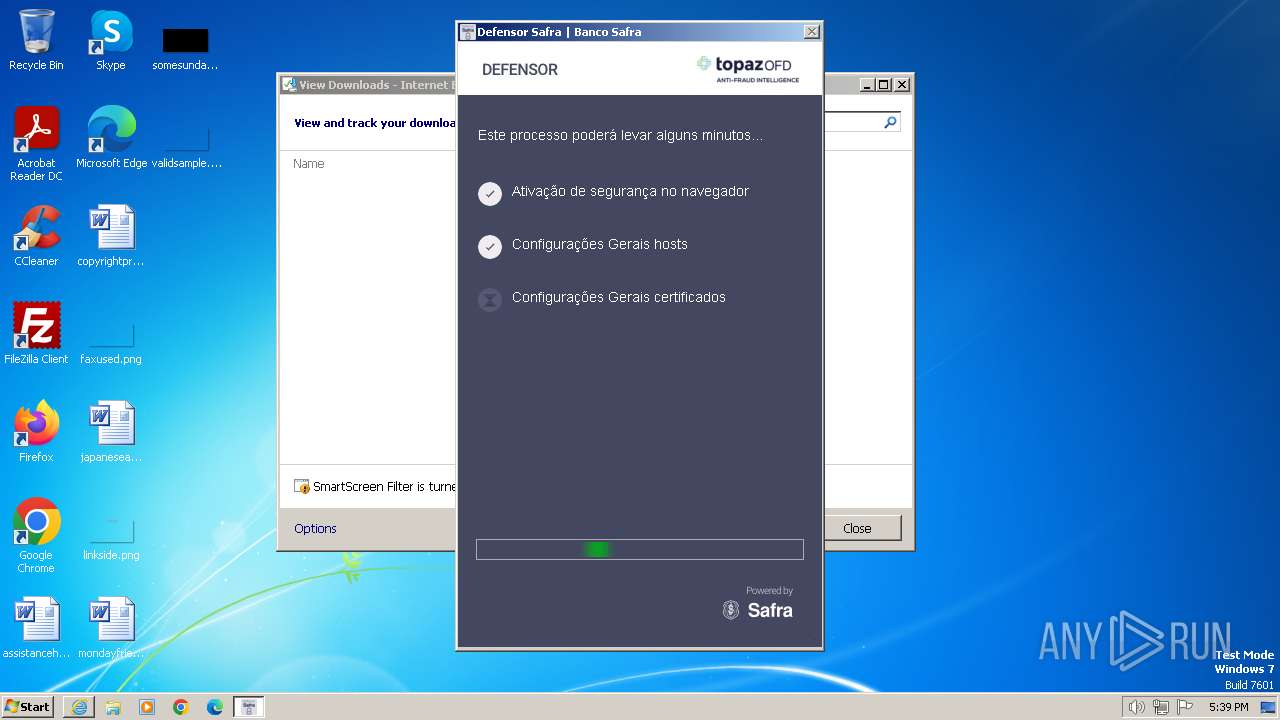1280x720 pixels.
Task: Click the 'Configurações Gerais certificados' hourglass icon
Action: pos(490,299)
